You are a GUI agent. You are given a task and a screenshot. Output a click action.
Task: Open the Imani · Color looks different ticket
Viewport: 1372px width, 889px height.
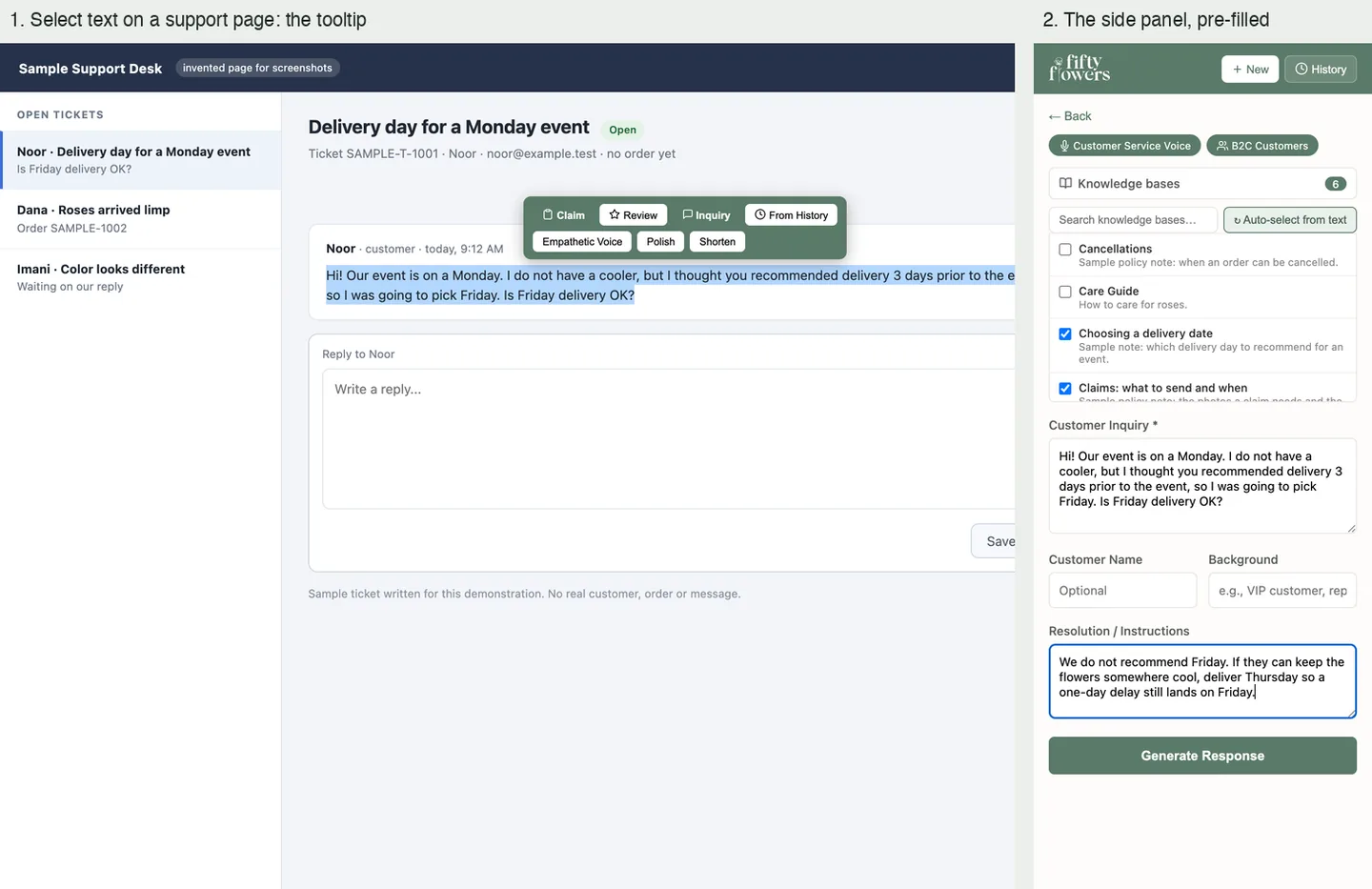140,277
